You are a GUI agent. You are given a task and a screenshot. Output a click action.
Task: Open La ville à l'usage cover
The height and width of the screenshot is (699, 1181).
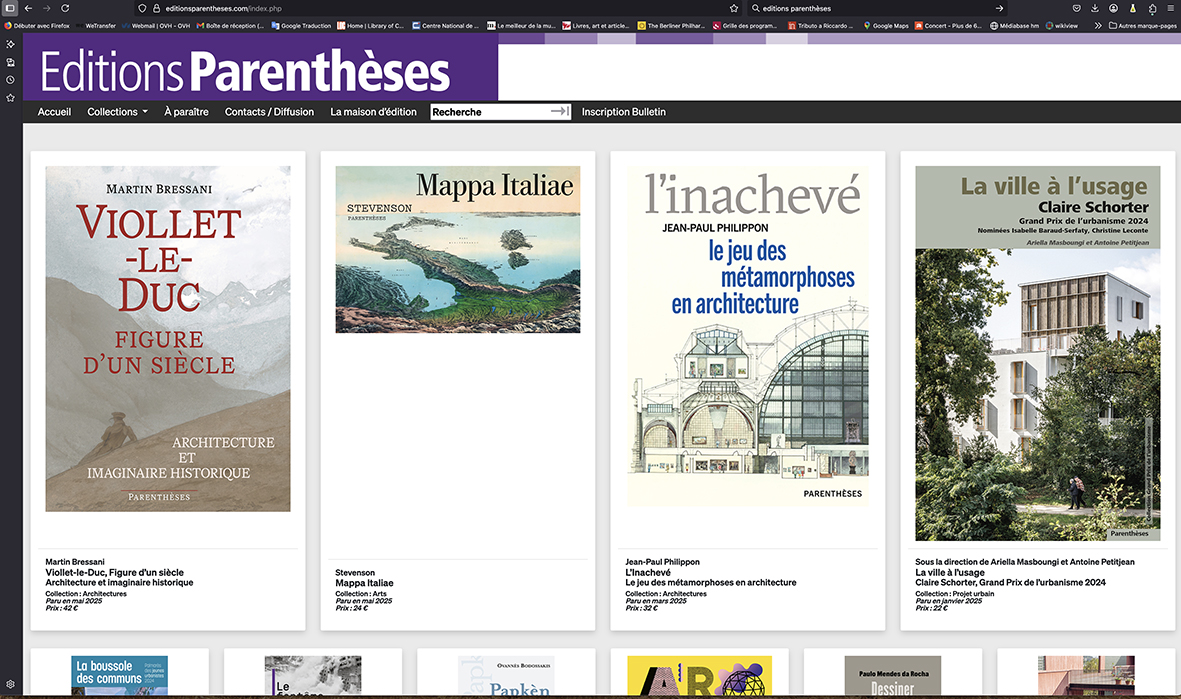(1038, 353)
